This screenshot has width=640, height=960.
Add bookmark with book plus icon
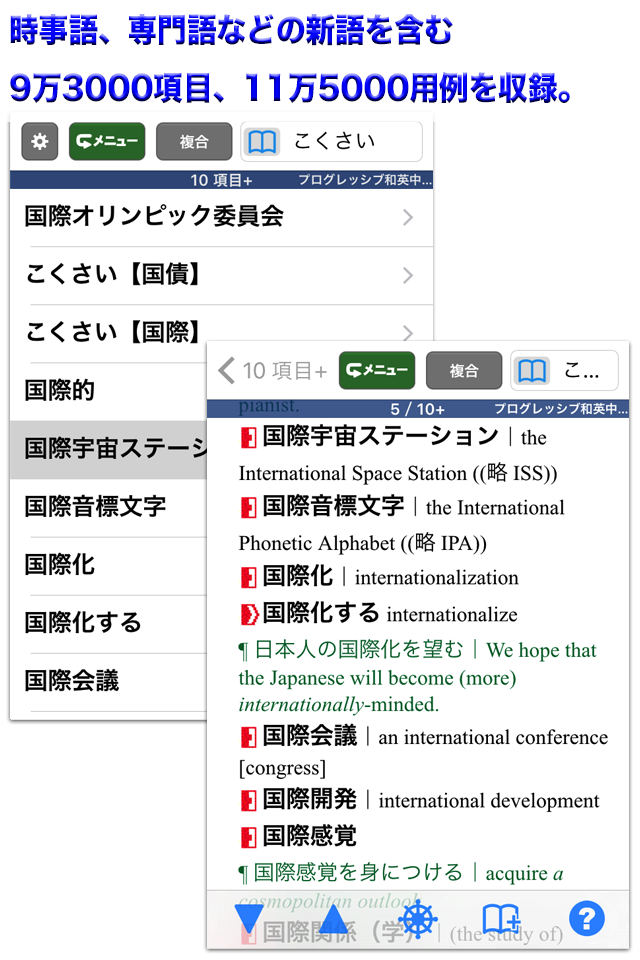pyautogui.click(x=502, y=918)
